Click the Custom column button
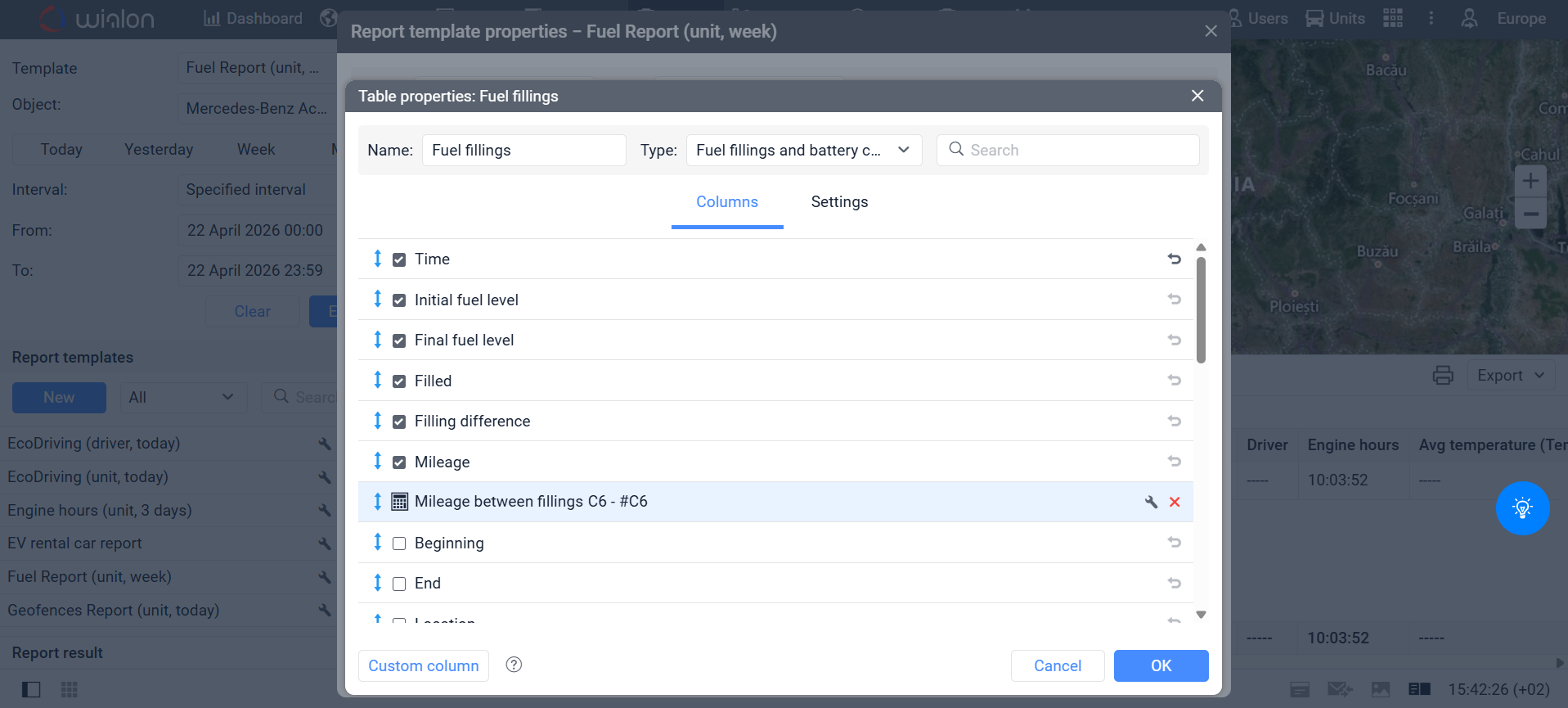 (423, 665)
